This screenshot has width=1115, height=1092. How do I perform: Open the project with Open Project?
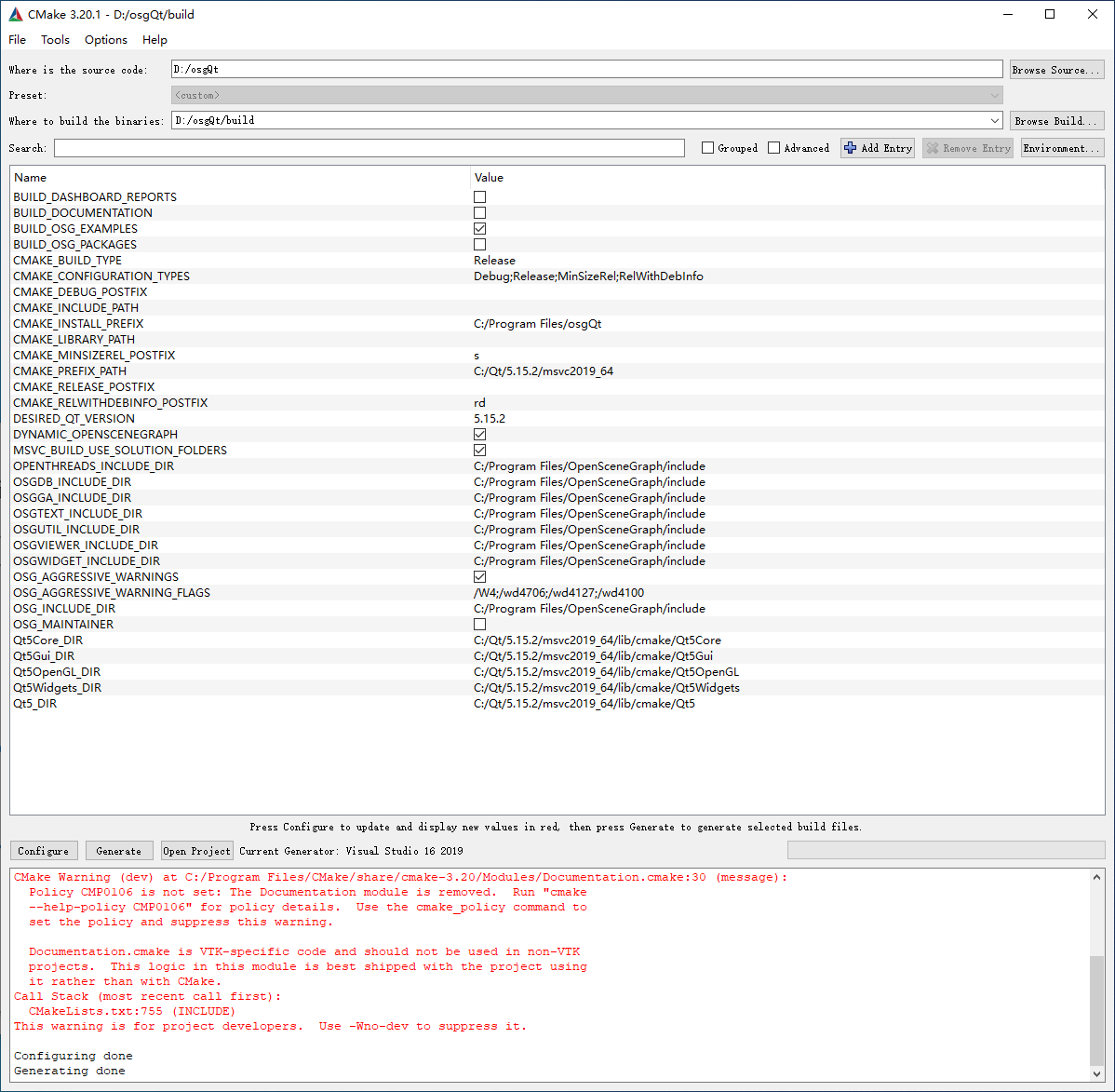[196, 850]
